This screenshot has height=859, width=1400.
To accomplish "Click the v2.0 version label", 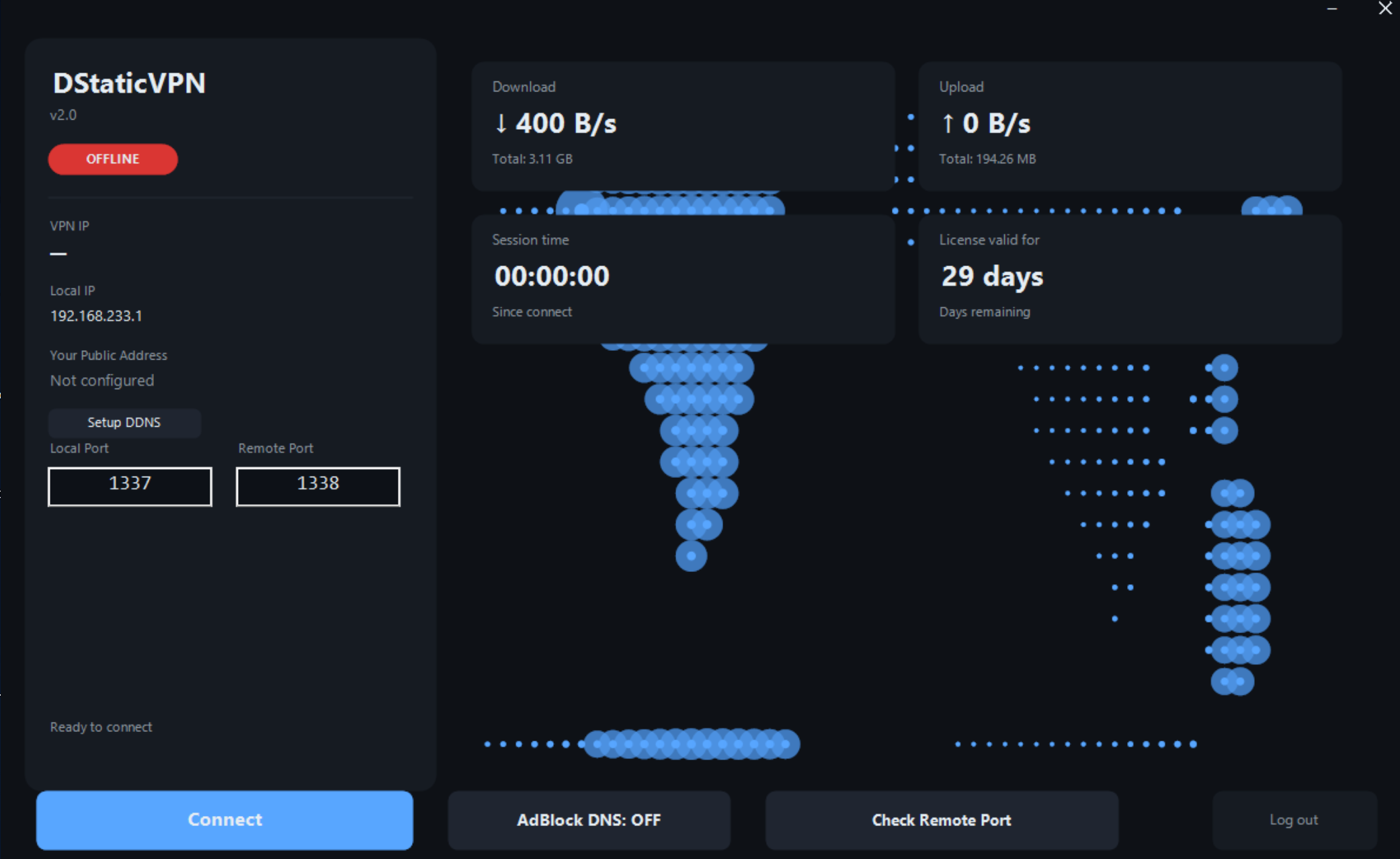I will pos(63,115).
